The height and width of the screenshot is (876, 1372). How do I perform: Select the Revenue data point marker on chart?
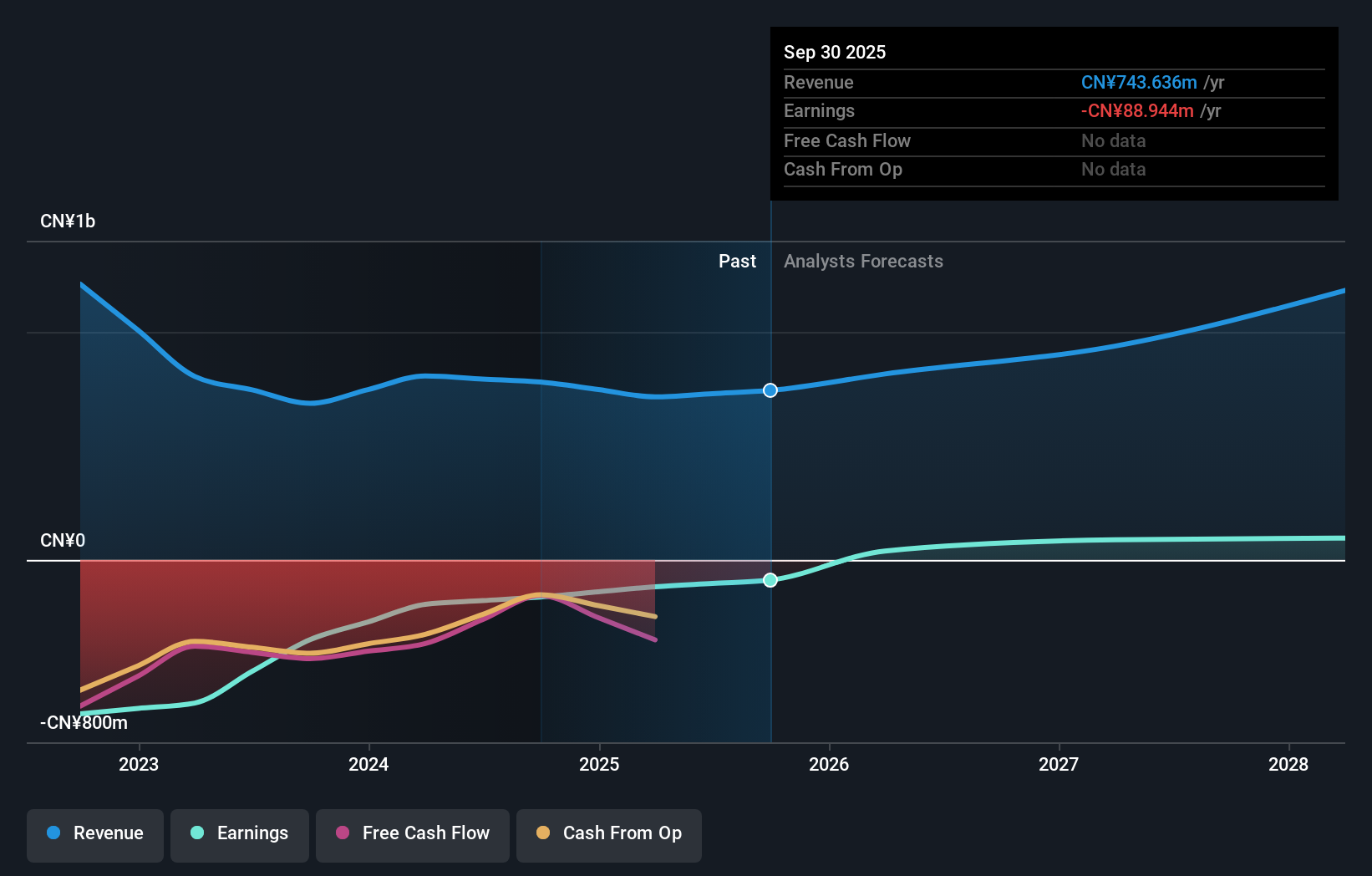[x=770, y=390]
